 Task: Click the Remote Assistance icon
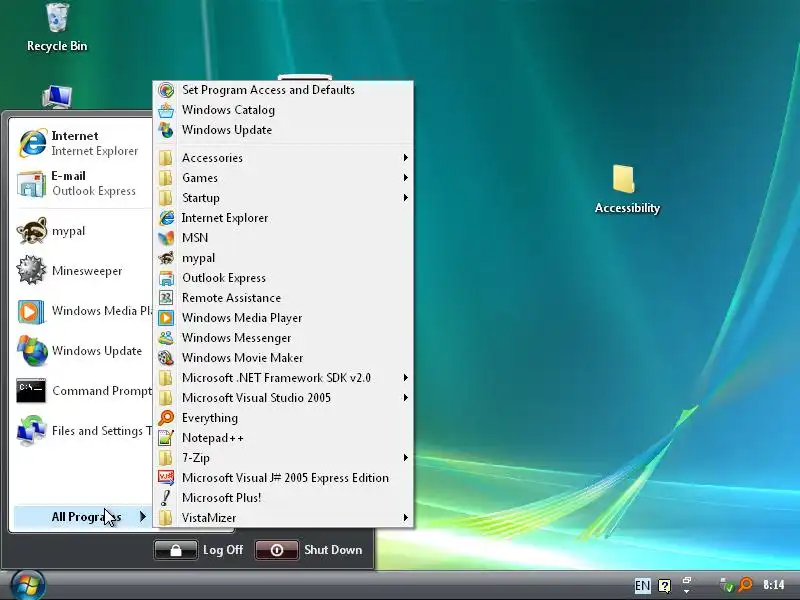point(166,298)
